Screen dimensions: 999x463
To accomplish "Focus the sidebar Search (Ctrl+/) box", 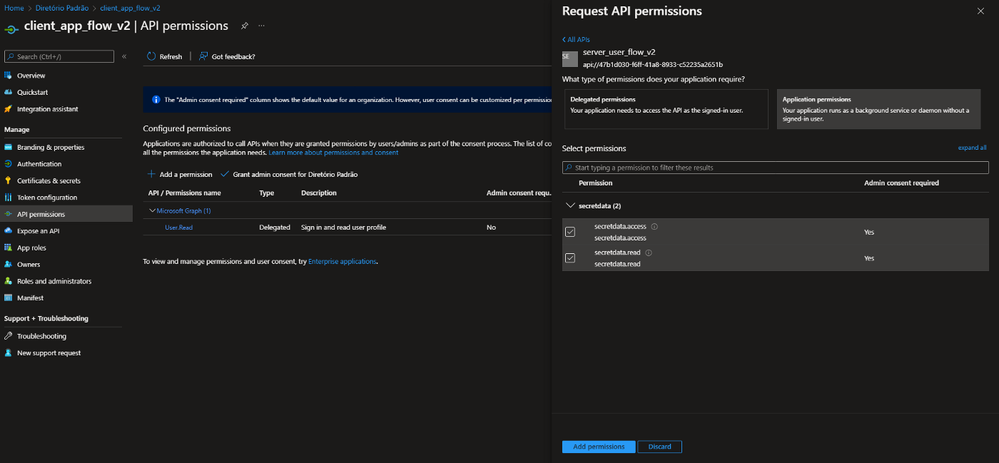I will [x=59, y=57].
